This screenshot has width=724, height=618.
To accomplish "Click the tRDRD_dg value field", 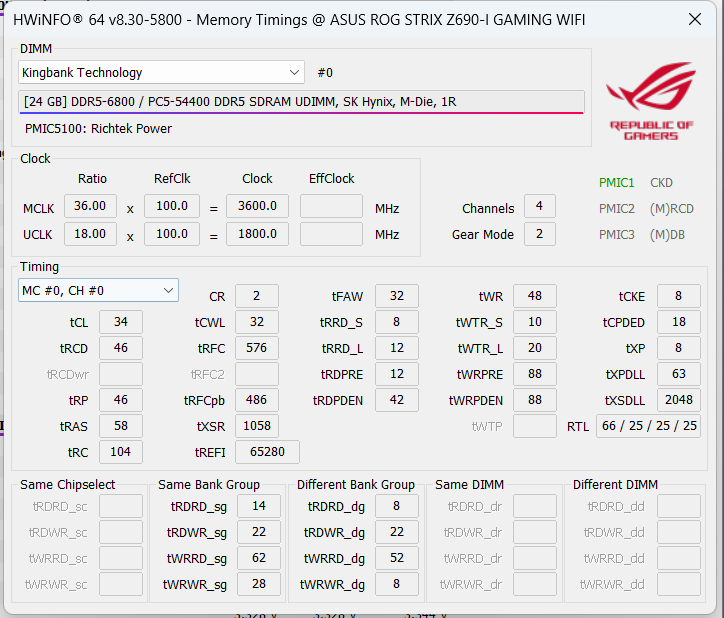I will (397, 506).
